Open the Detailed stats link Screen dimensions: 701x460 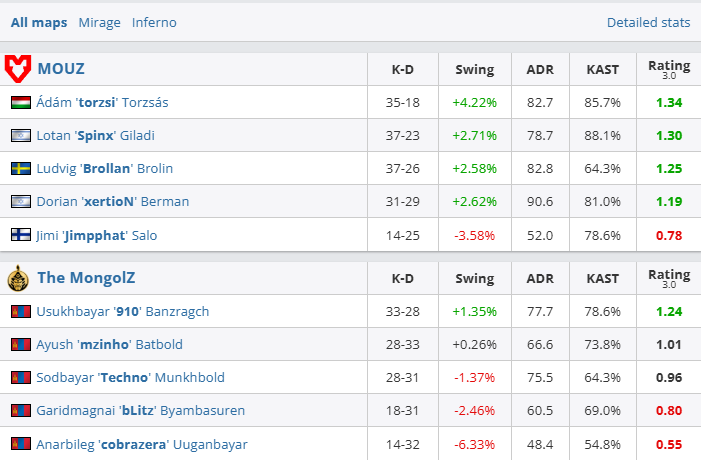[648, 22]
